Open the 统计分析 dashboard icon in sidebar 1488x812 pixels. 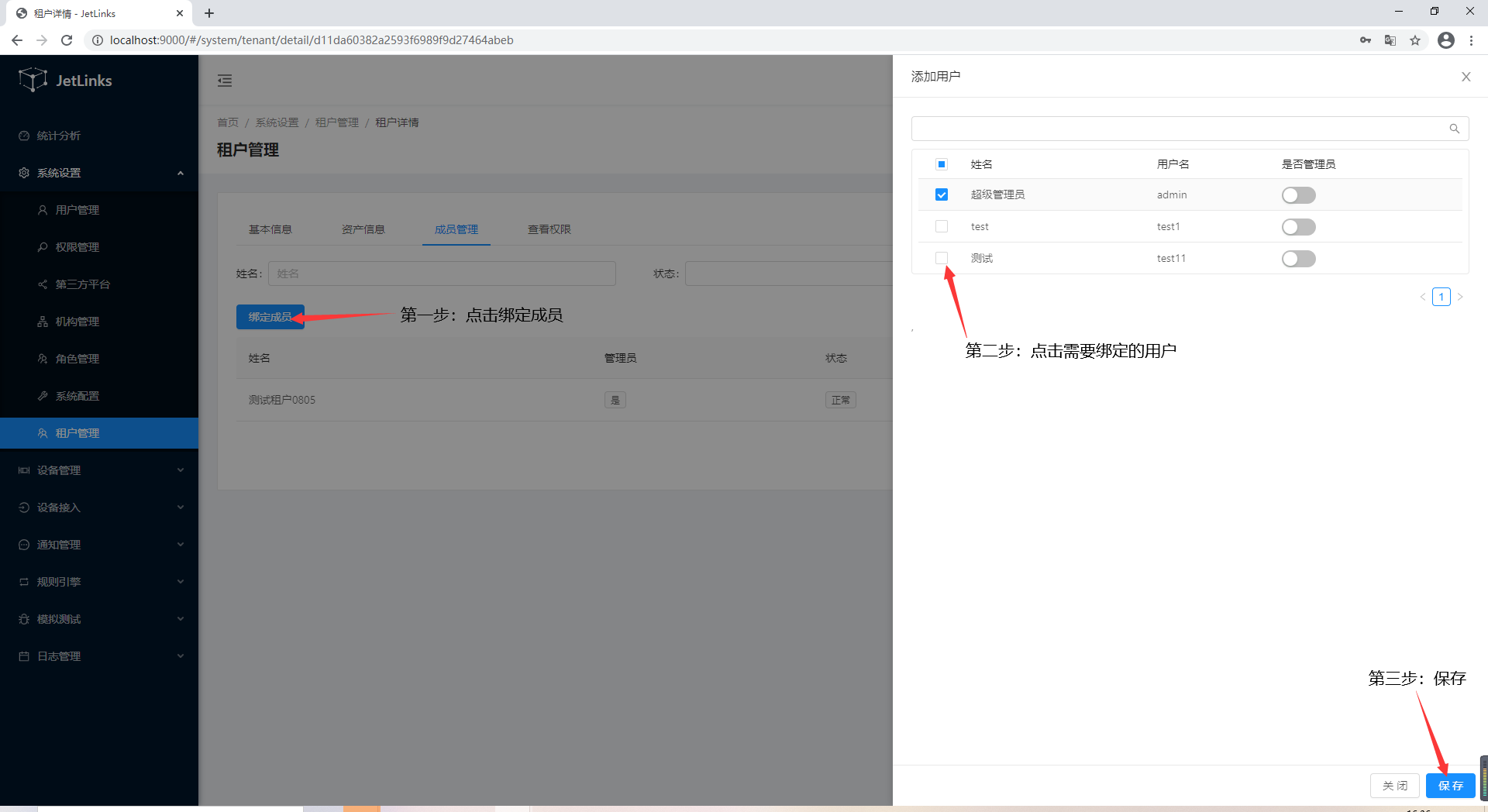[x=24, y=135]
